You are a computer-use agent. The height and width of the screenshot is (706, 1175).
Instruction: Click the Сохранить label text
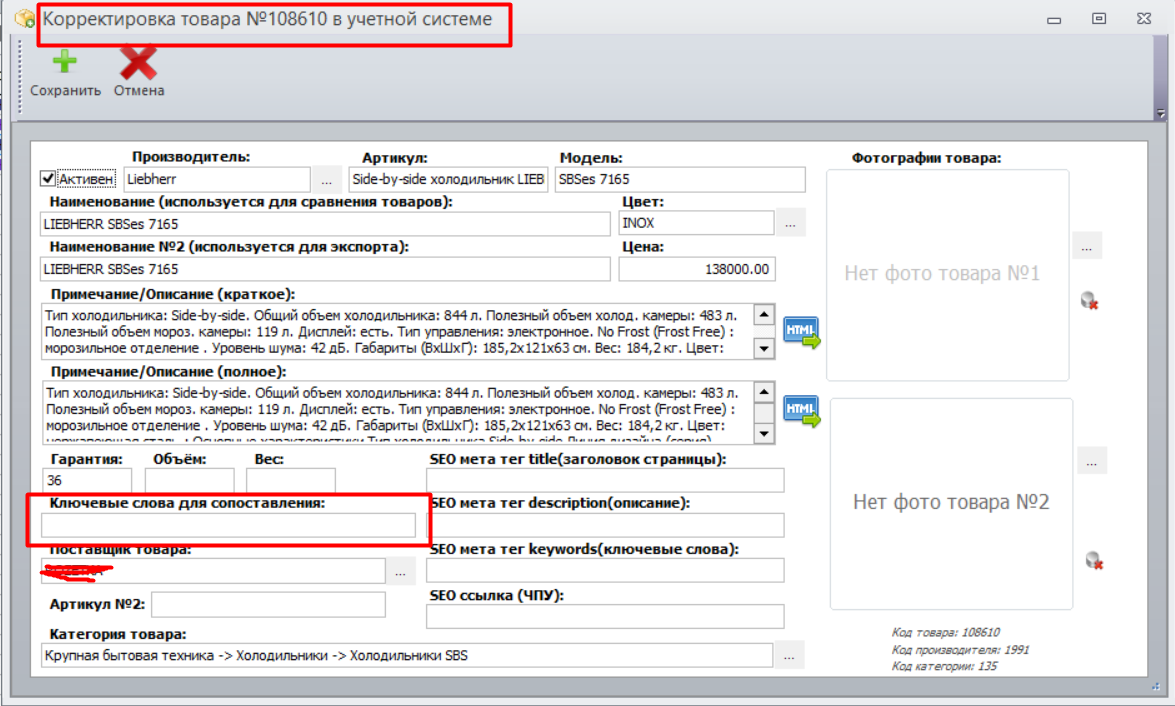point(65,91)
